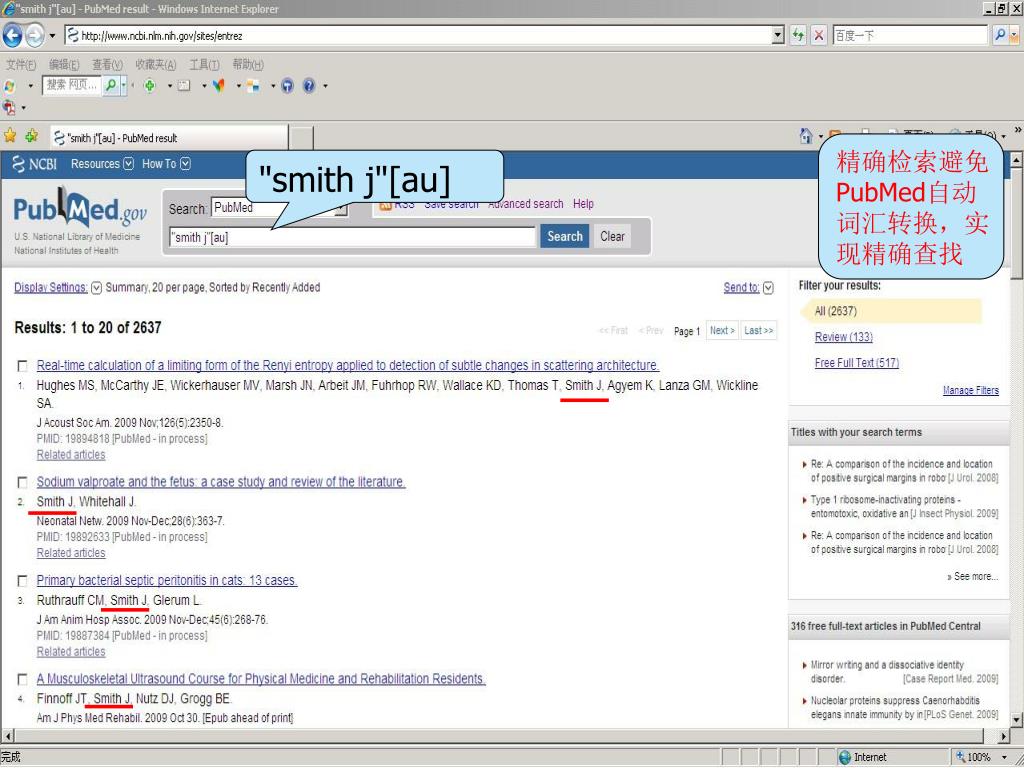The width and height of the screenshot is (1024, 768).
Task: Click the mail envelope toolbar icon
Action: [184, 86]
